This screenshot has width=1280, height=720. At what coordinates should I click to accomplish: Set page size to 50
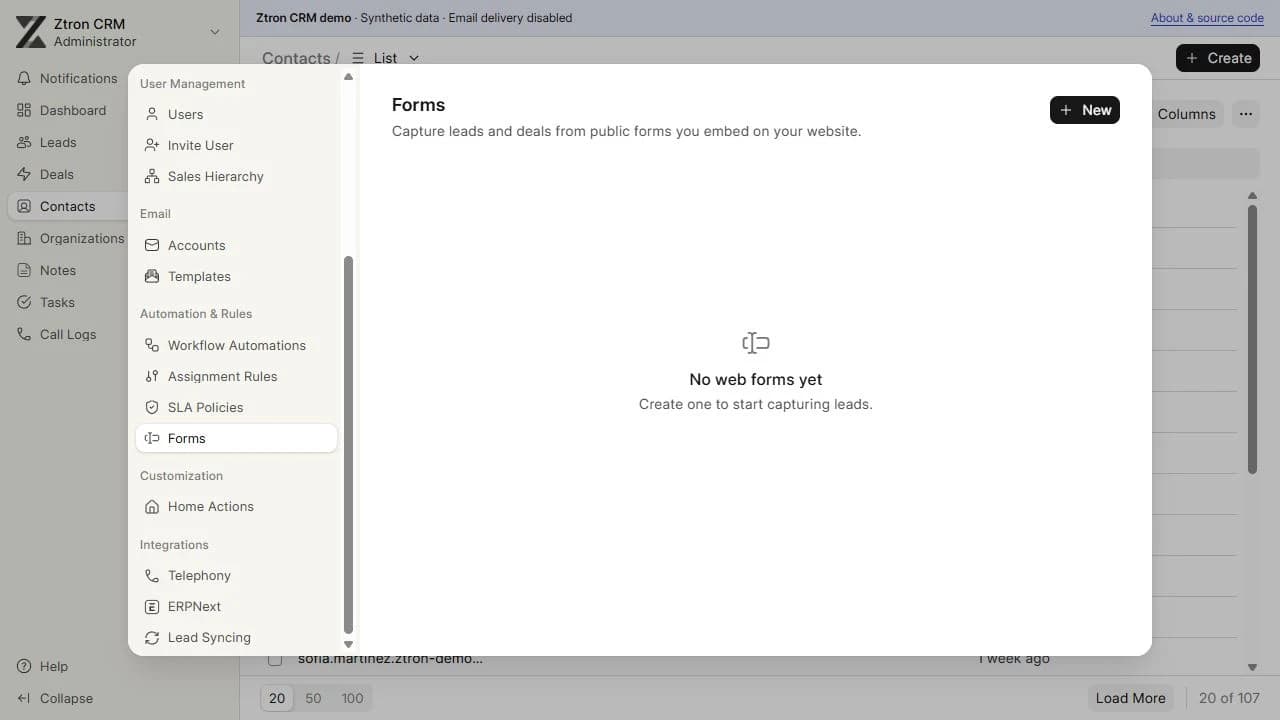click(313, 698)
